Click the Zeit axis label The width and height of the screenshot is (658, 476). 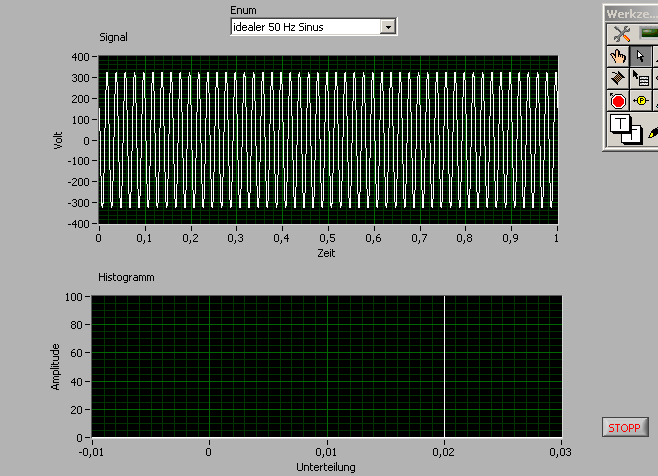(326, 253)
